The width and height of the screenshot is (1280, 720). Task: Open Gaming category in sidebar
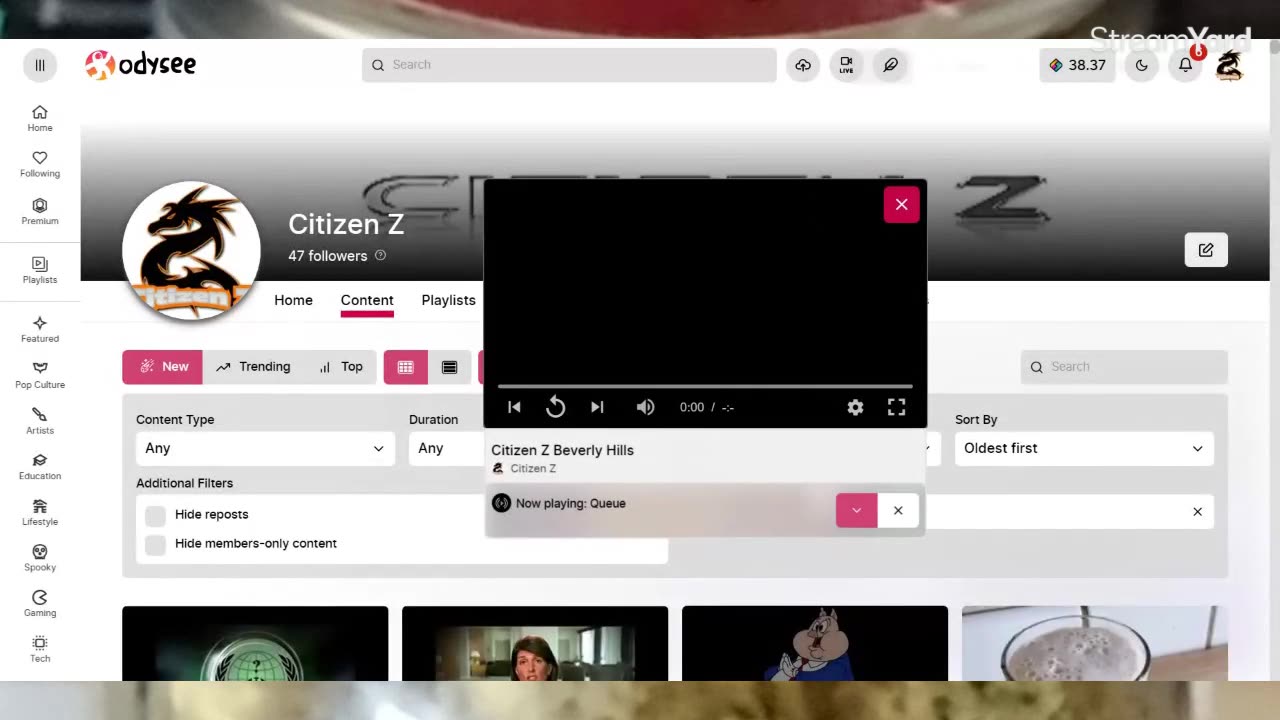[x=40, y=604]
